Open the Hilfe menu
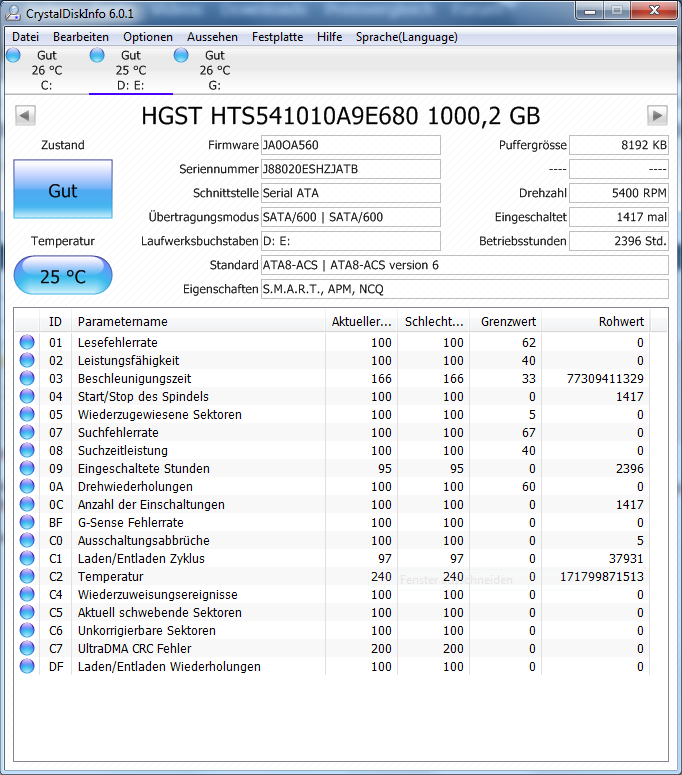This screenshot has width=682, height=775. point(330,37)
